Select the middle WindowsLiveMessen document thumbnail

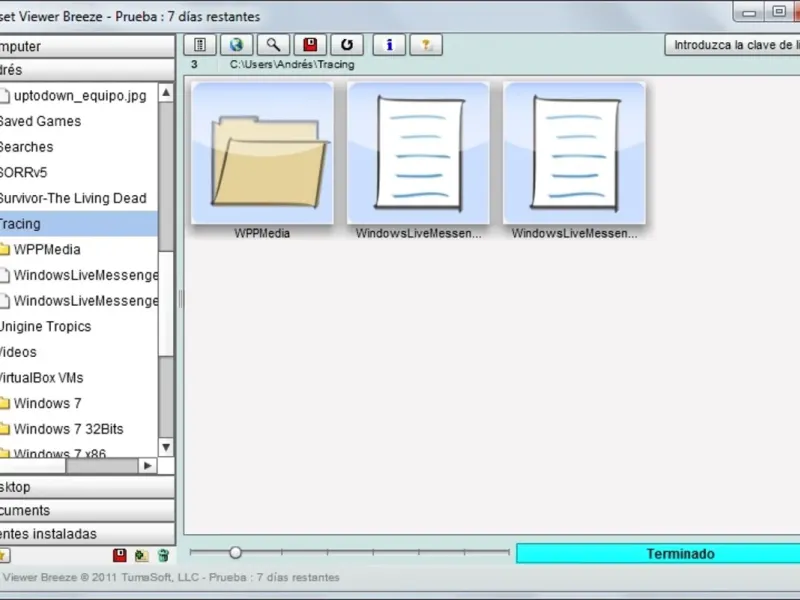(418, 153)
